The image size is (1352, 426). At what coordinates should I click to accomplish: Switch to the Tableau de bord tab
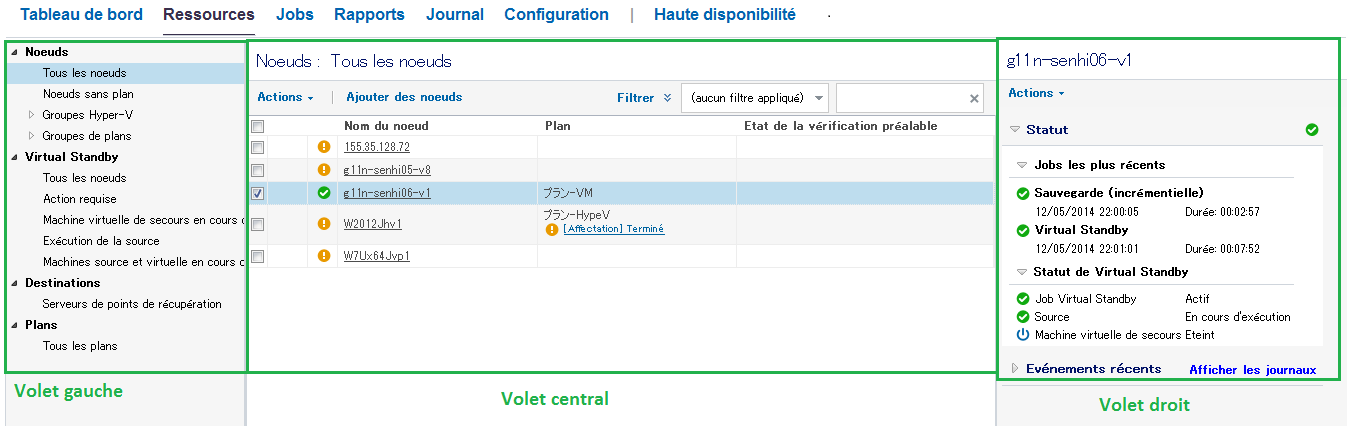click(81, 15)
